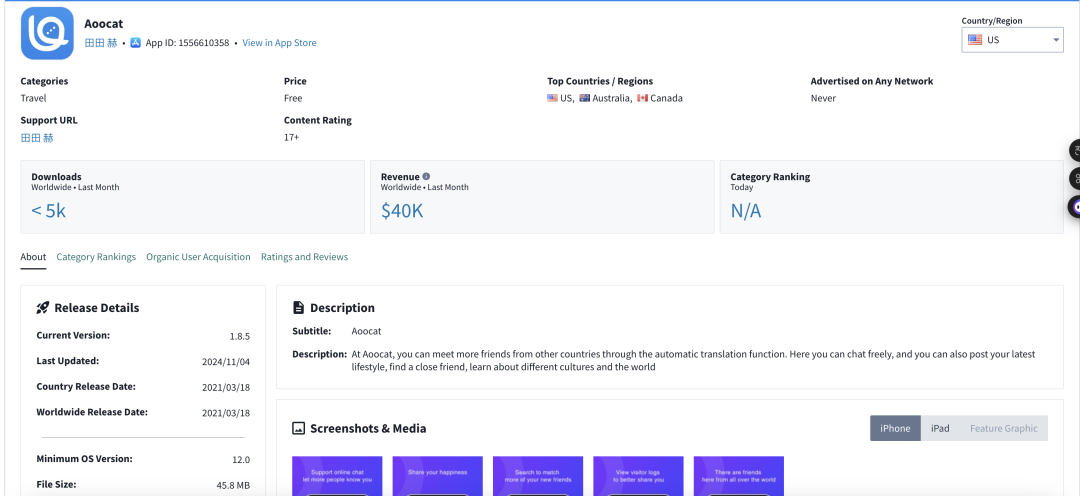Click the Aoocat app icon
The height and width of the screenshot is (496, 1080).
[47, 33]
